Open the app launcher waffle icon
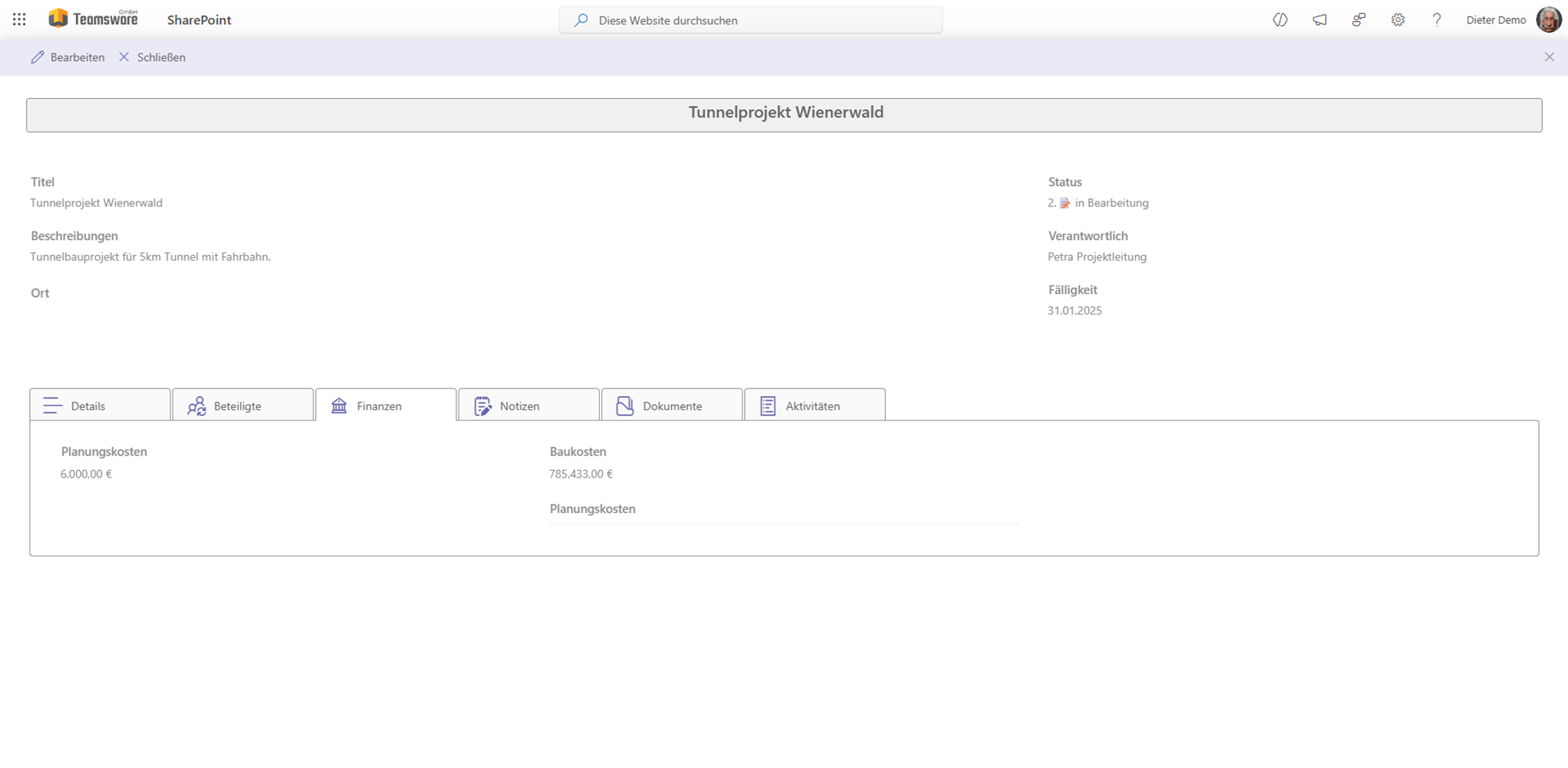This screenshot has width=1568, height=768. click(20, 20)
